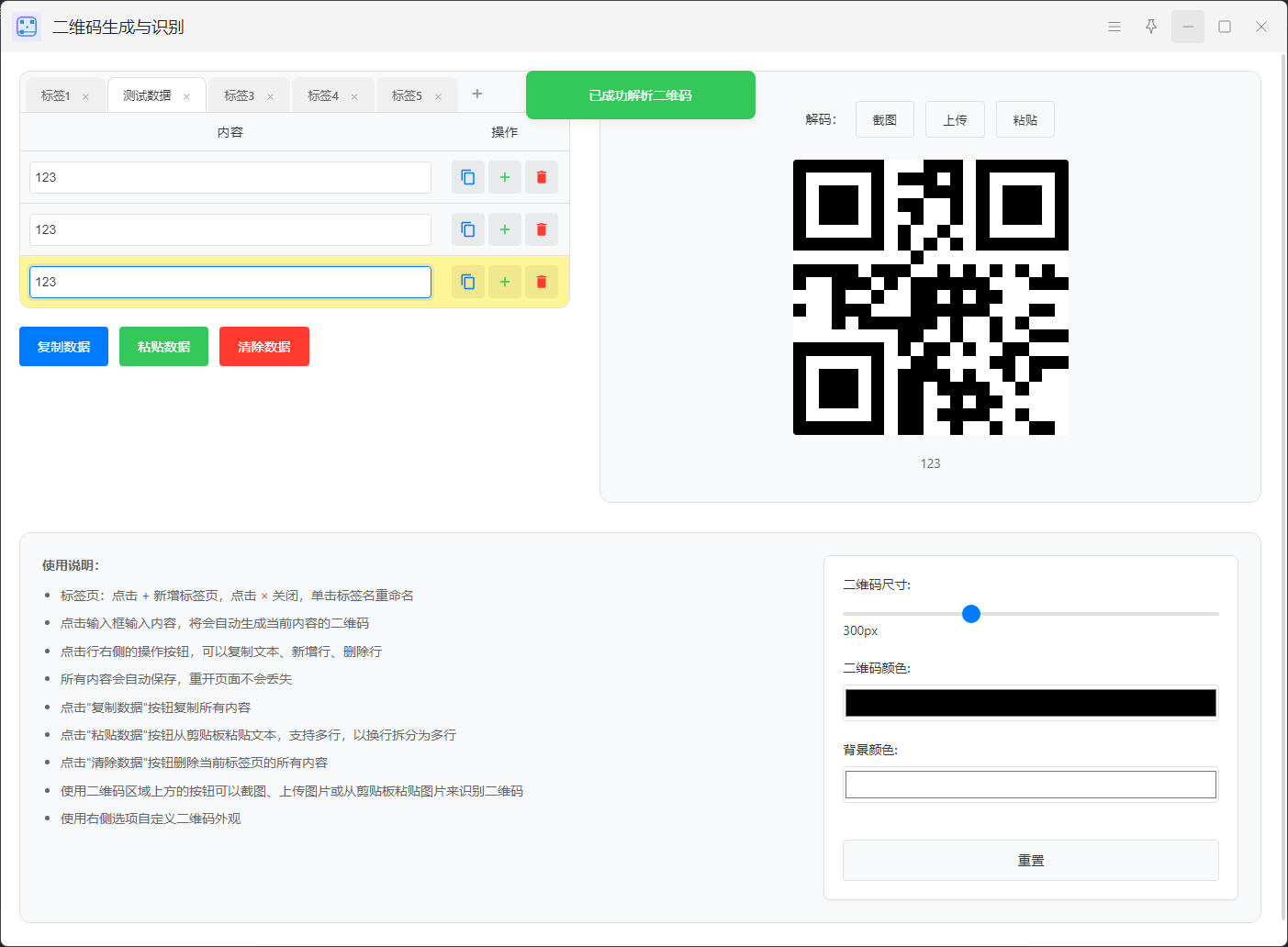Add a row after the first row
Viewport: 1288px width, 947px height.
click(505, 177)
